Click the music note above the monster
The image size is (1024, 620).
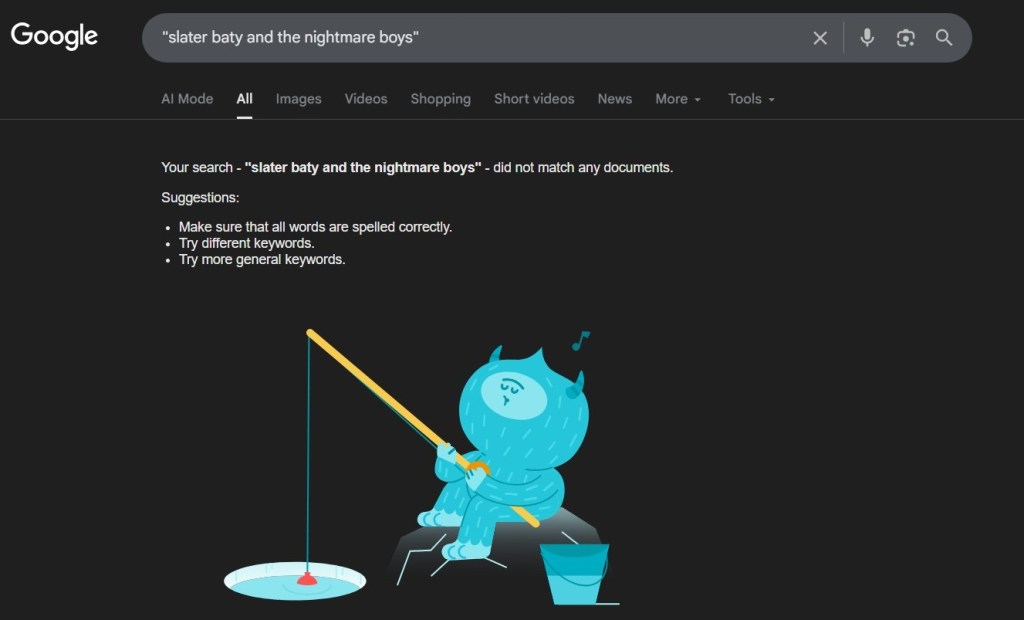click(580, 341)
